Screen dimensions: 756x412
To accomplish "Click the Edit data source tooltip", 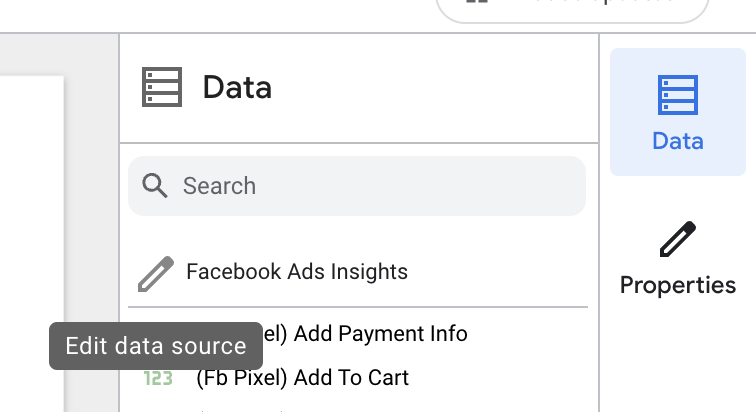I will tap(155, 346).
